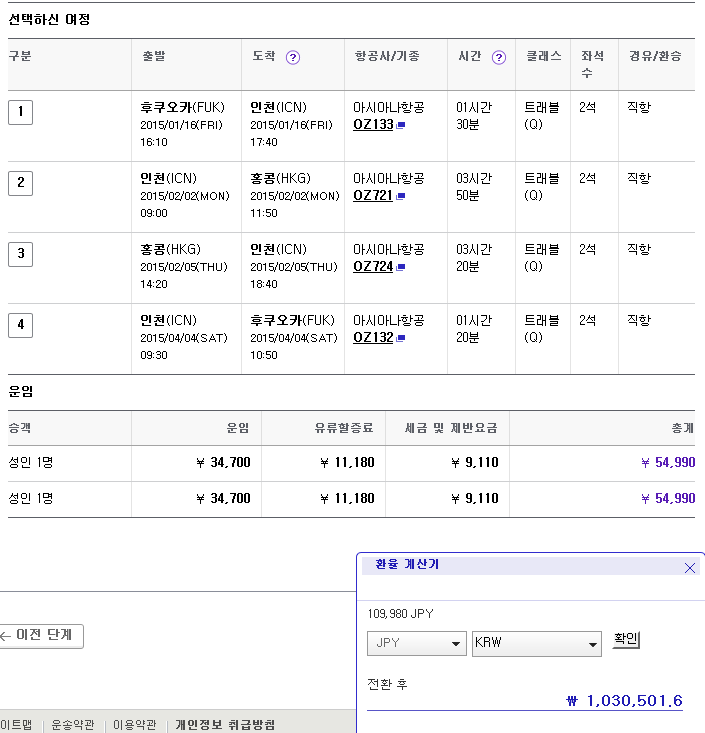Open popup icon beside flight OZ724
This screenshot has height=733, width=705.
point(401,267)
